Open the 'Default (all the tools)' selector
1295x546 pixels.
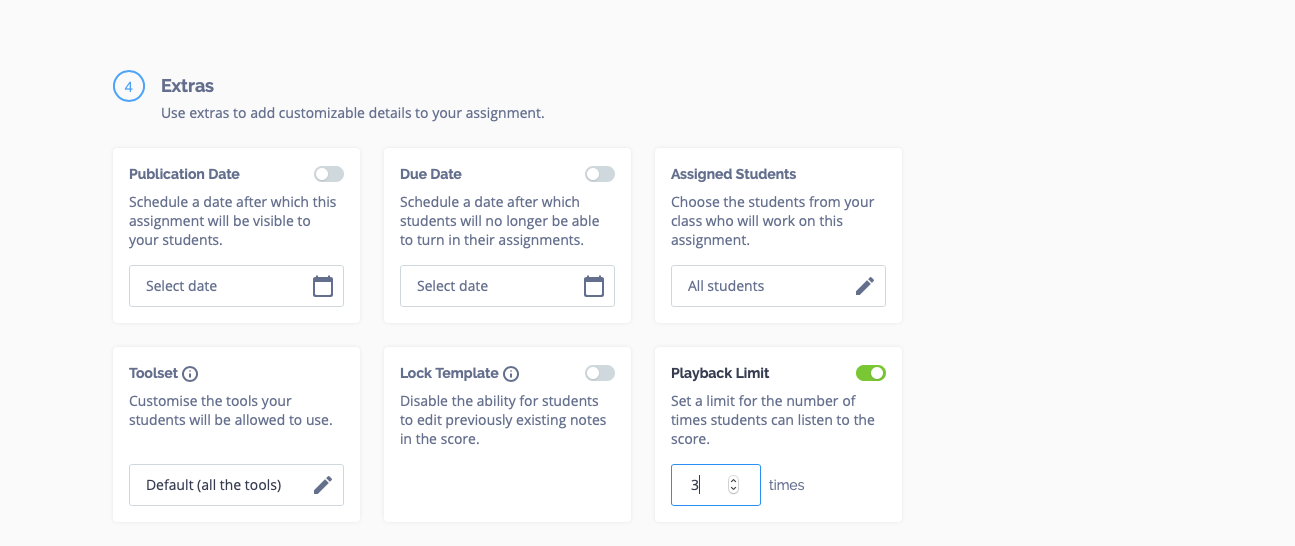point(236,485)
